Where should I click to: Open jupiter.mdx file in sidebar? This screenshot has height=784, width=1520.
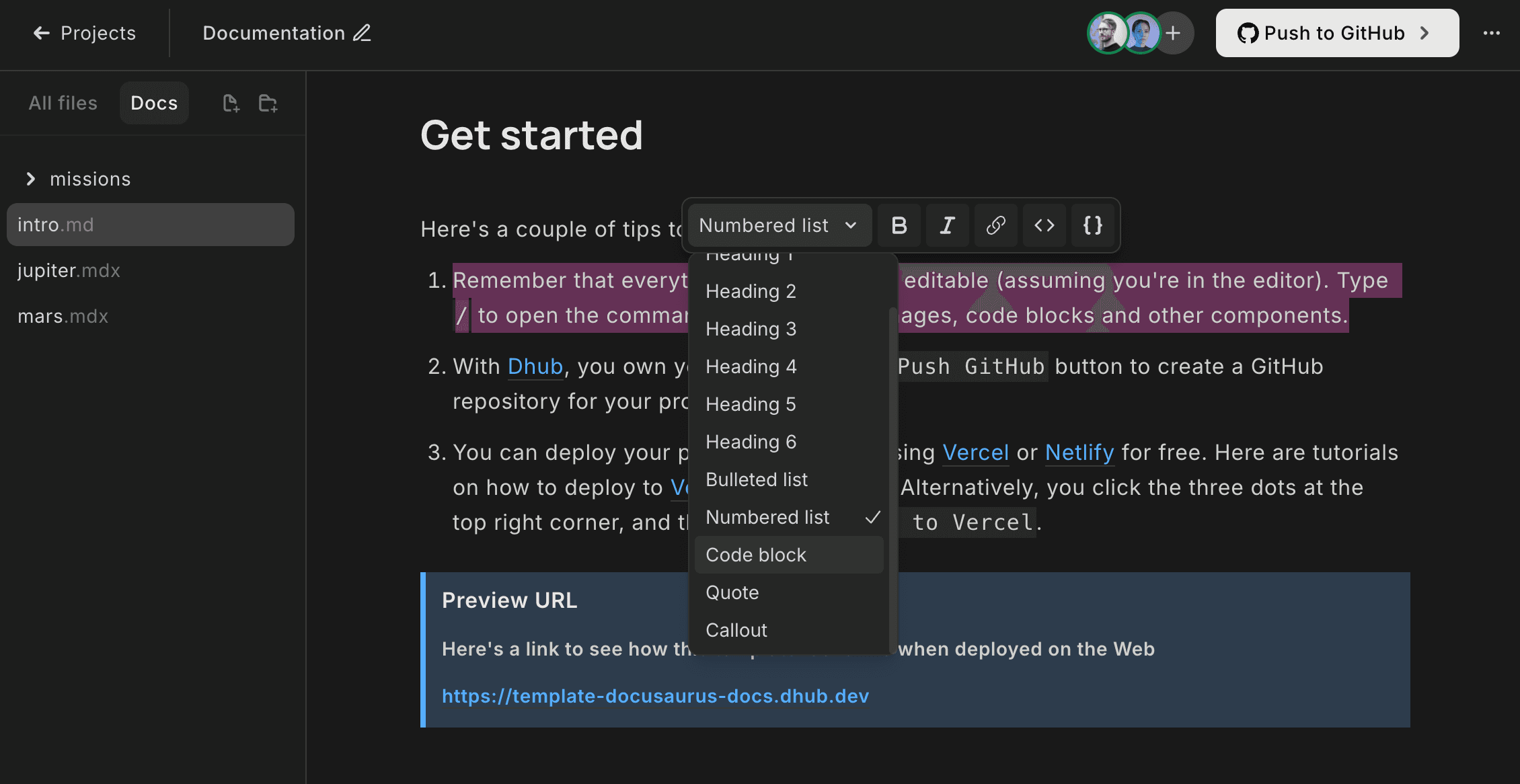69,270
